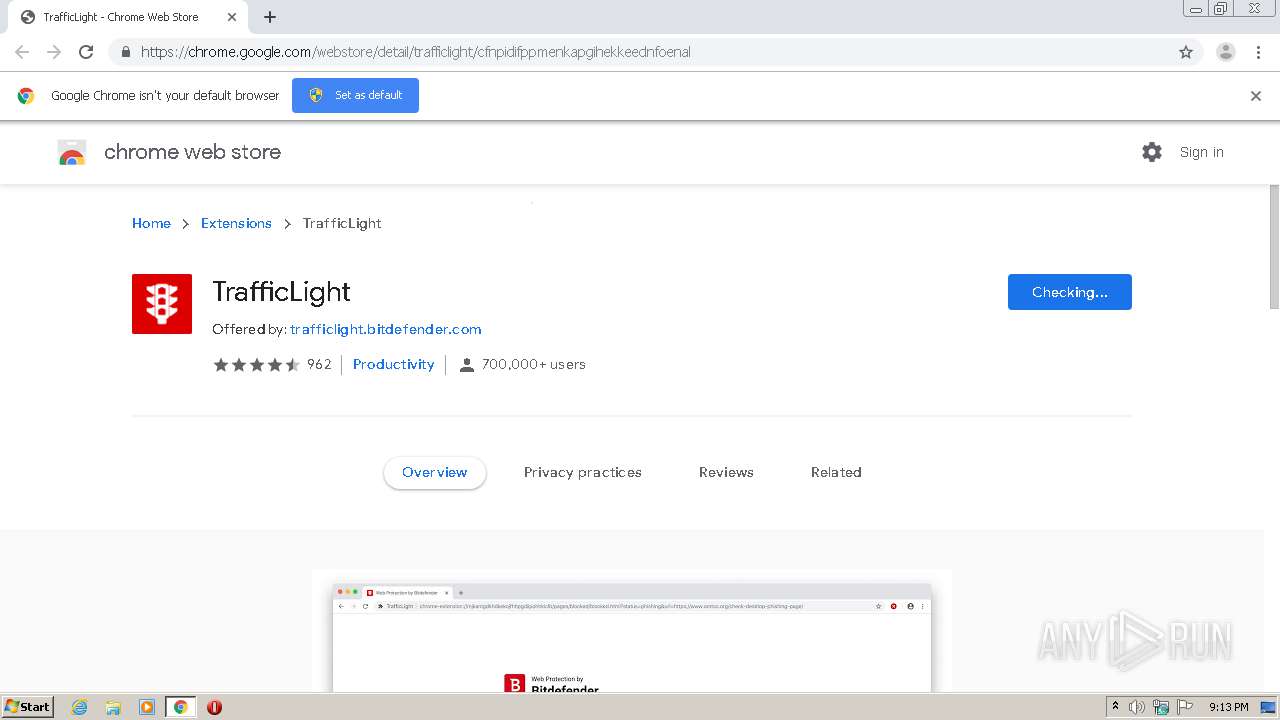This screenshot has width=1280, height=720.
Task: Go to Extensions breadcrumb
Action: [x=236, y=223]
